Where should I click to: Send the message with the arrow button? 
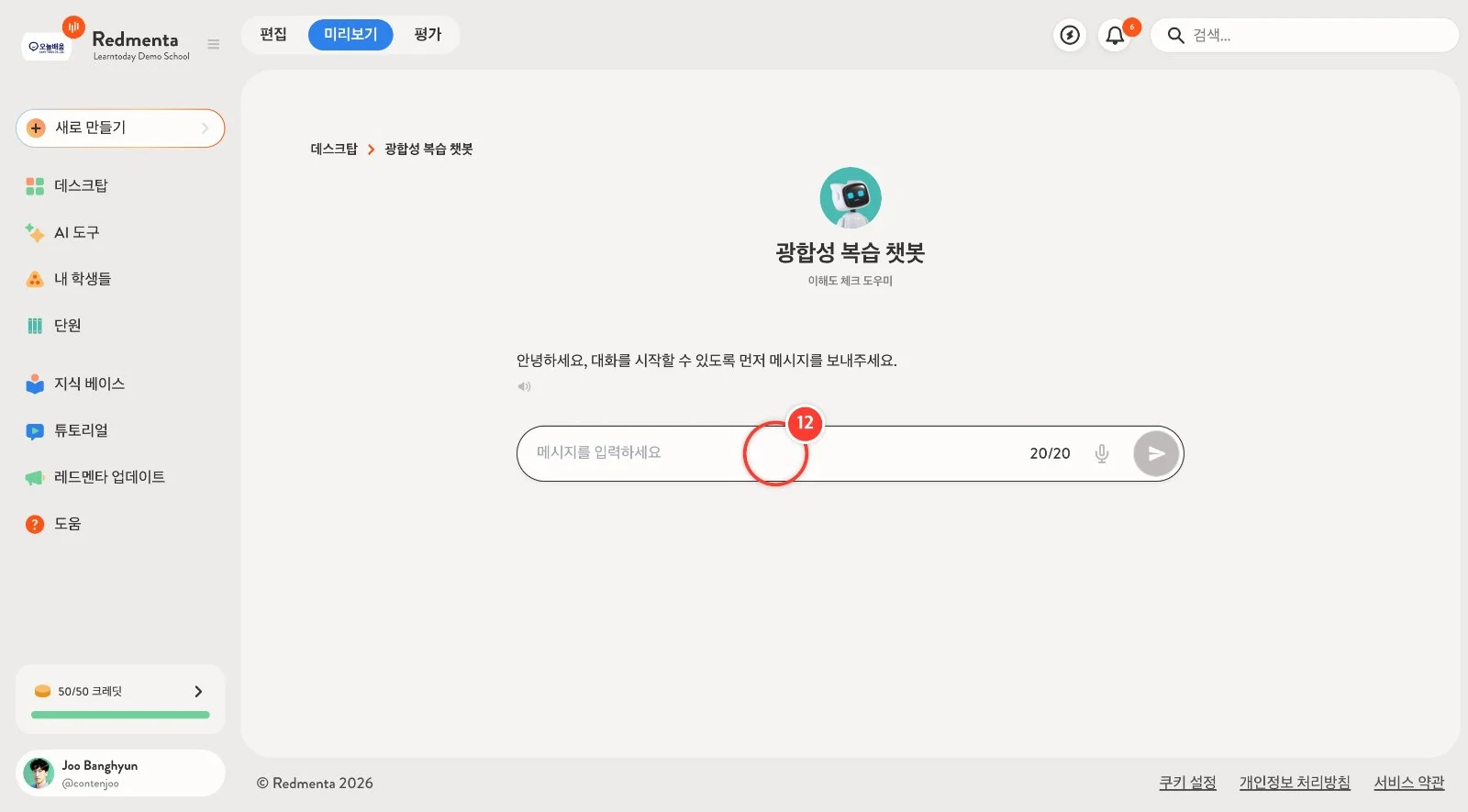(1156, 453)
